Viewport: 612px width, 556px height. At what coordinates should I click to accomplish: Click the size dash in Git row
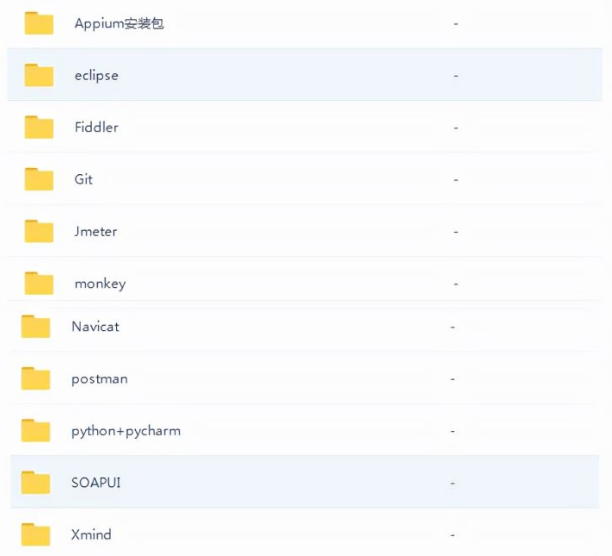click(x=456, y=180)
